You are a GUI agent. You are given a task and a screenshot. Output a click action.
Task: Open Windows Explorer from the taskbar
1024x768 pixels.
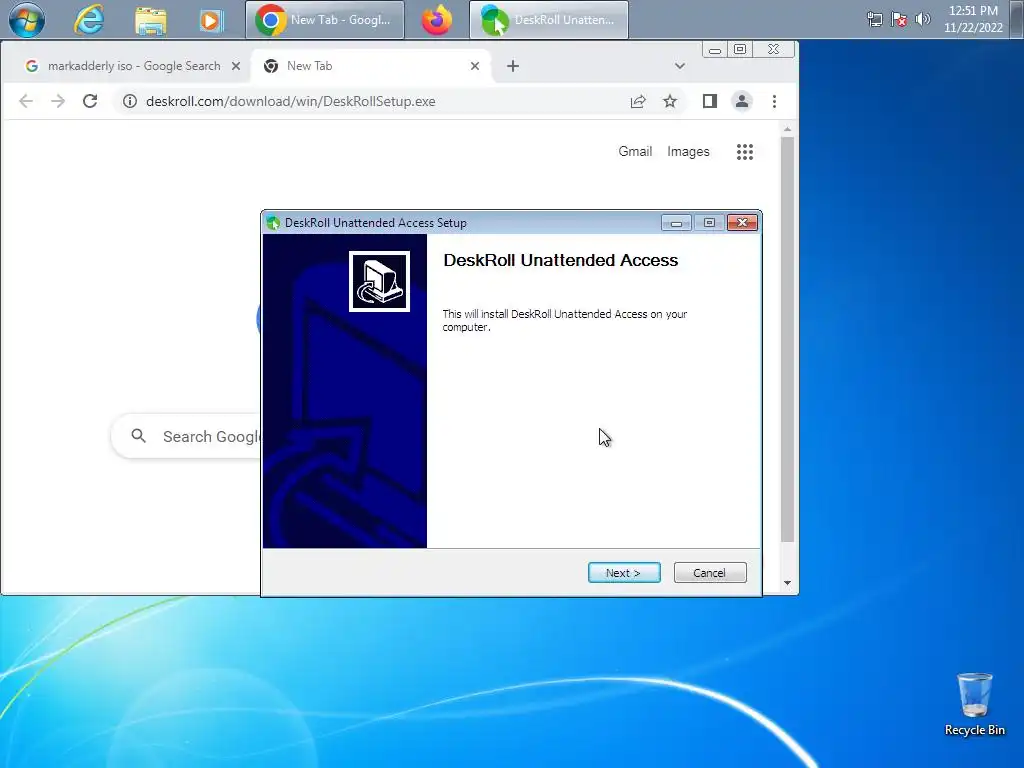(x=150, y=20)
